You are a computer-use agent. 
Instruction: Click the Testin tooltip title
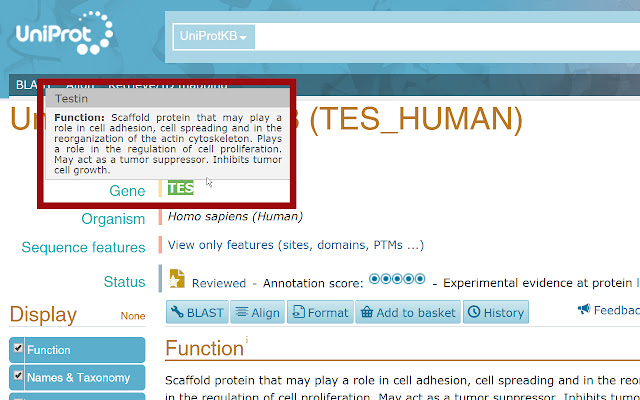tap(71, 98)
